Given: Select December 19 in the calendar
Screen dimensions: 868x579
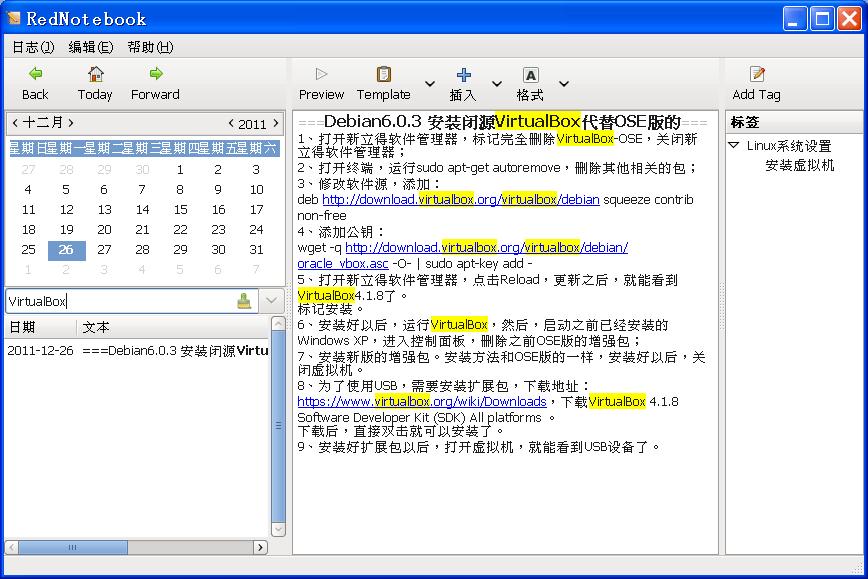Looking at the screenshot, I should point(66,230).
